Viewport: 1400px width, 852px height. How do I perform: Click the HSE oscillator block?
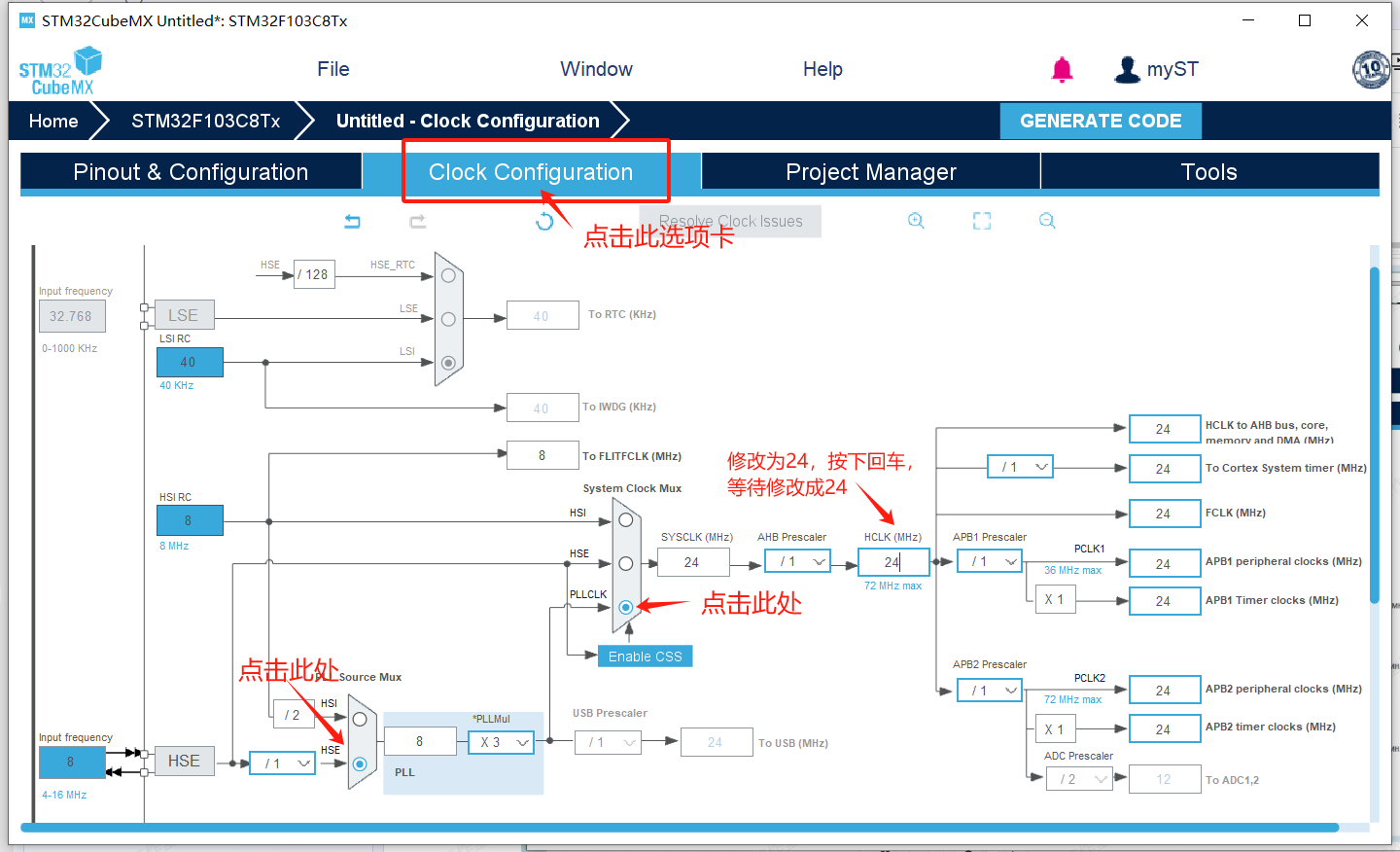(x=184, y=761)
